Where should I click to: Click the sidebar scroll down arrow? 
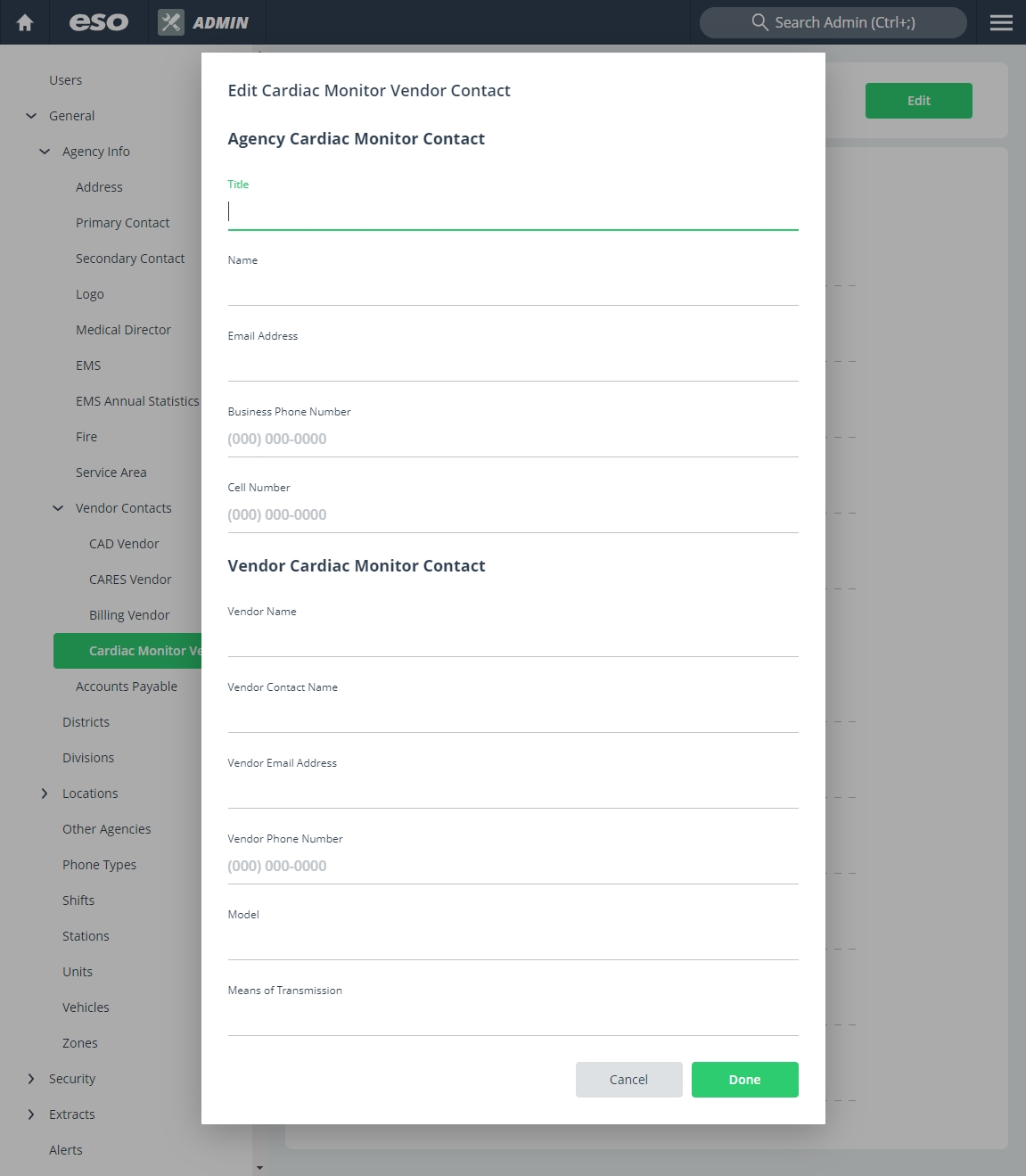click(x=259, y=1168)
